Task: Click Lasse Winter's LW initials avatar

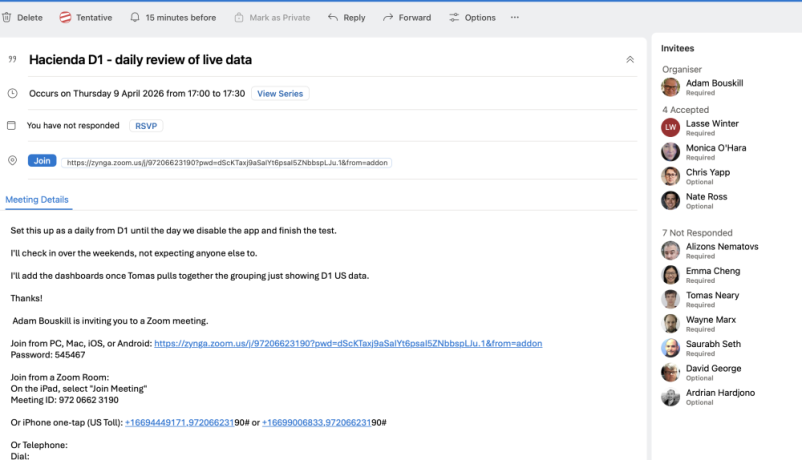Action: click(671, 127)
